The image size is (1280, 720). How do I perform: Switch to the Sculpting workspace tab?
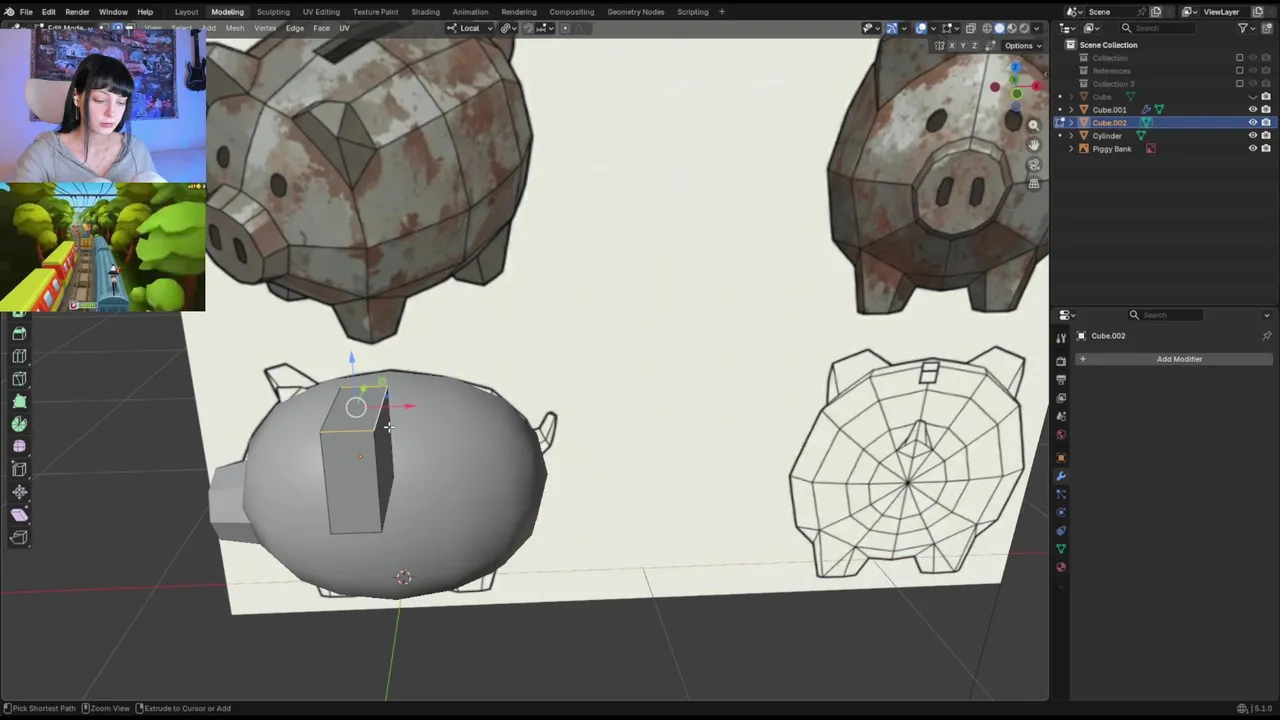tap(273, 12)
